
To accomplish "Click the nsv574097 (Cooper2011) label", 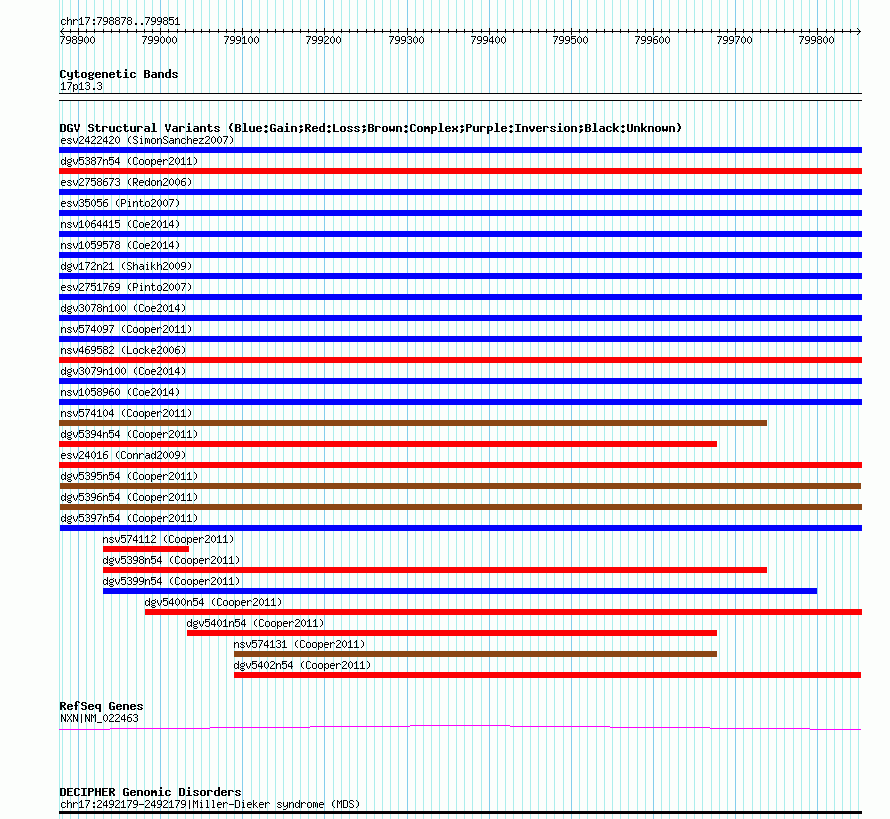I will point(126,329).
